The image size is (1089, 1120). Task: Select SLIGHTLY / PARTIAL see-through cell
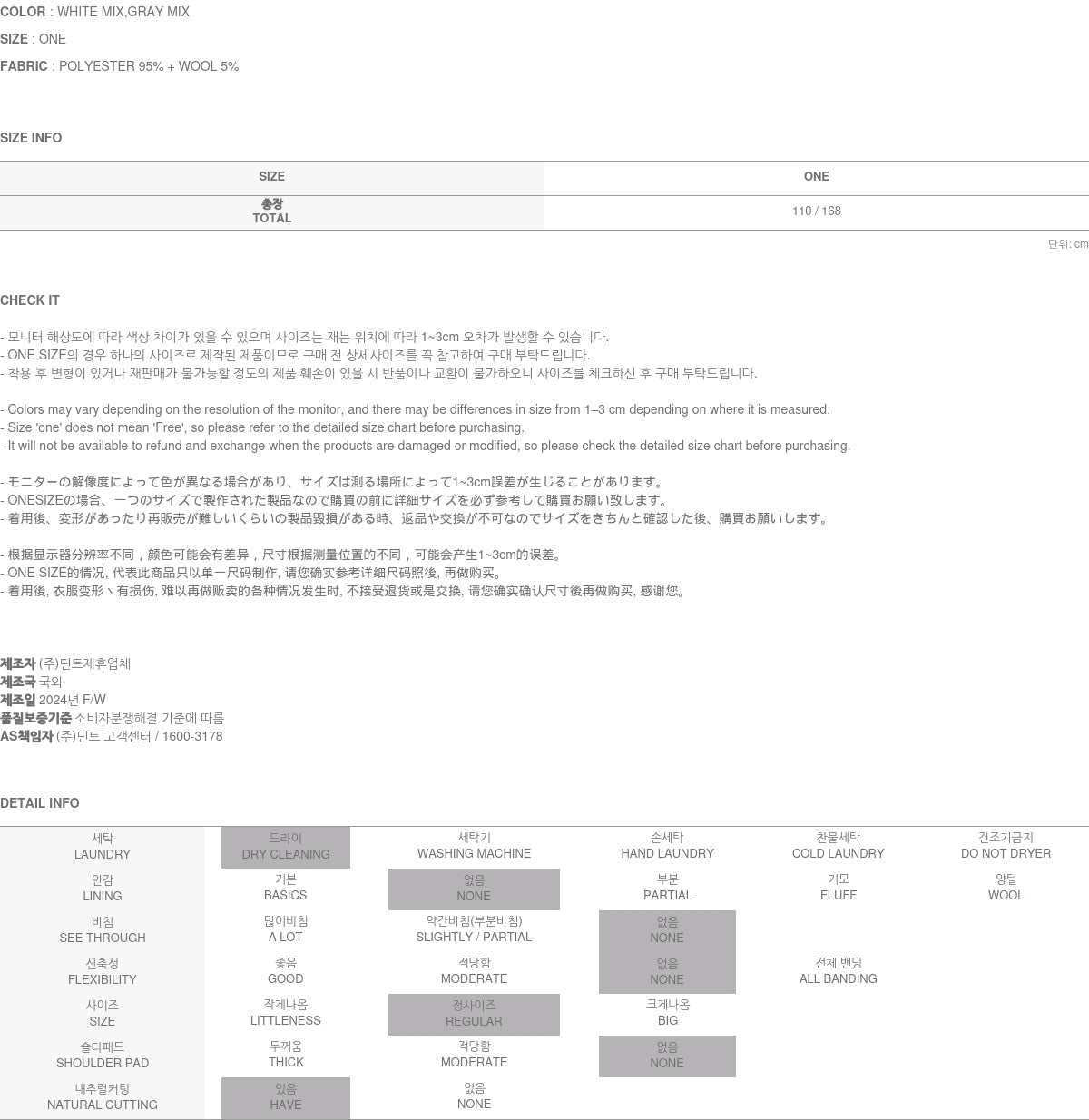click(x=474, y=929)
